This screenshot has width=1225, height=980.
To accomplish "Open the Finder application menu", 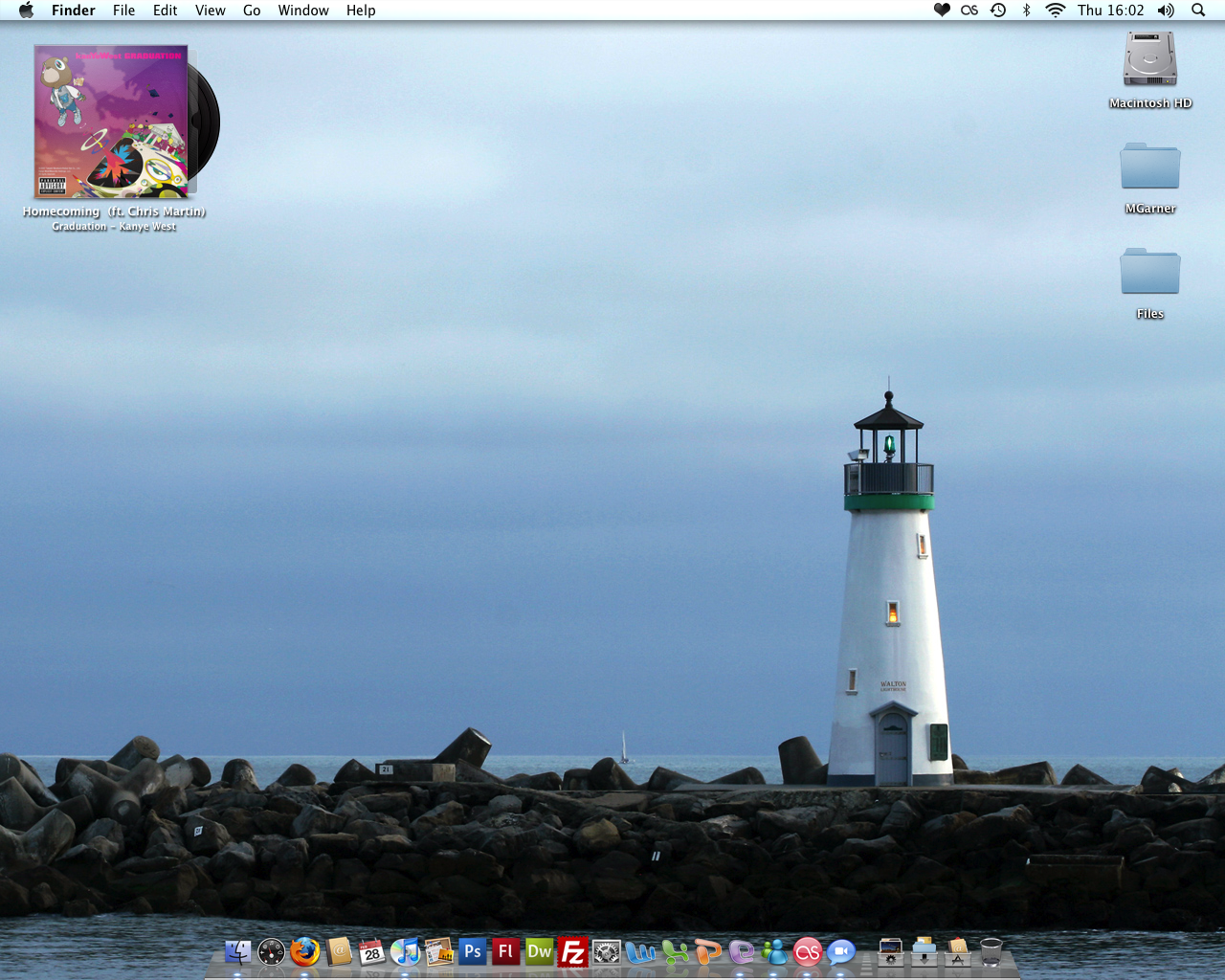I will [x=74, y=11].
